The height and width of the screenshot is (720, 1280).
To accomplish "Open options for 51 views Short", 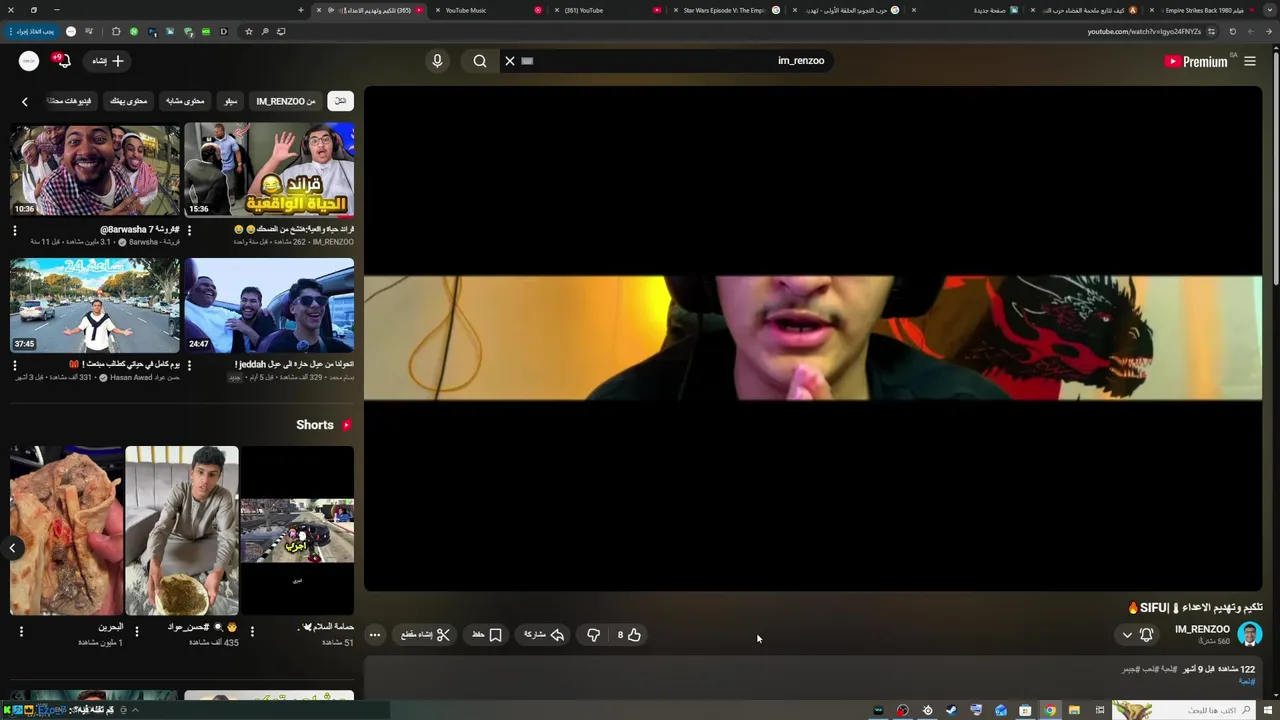I will [252, 631].
